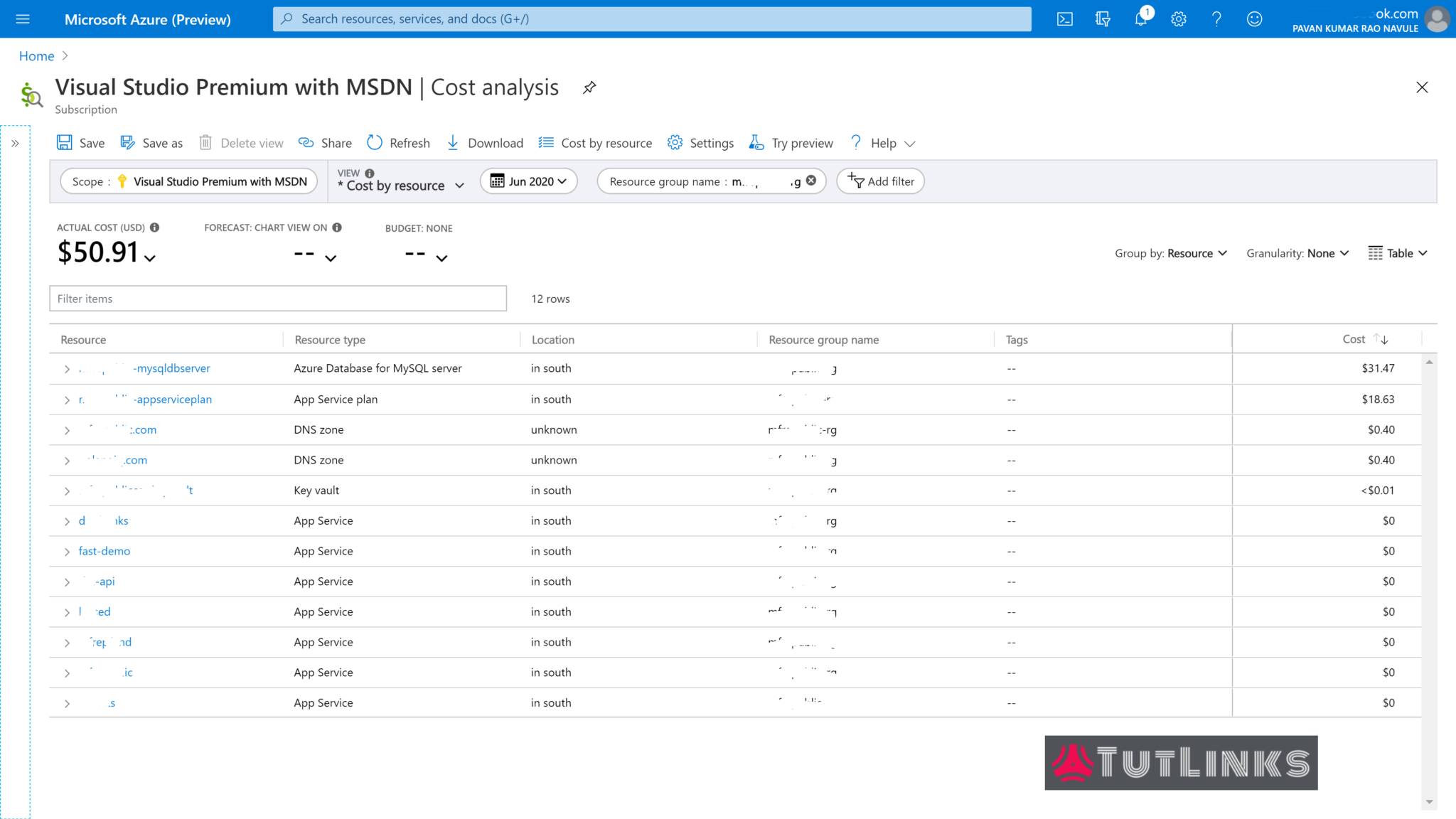Open the help question mark in the header
1456x819 pixels.
click(1216, 19)
